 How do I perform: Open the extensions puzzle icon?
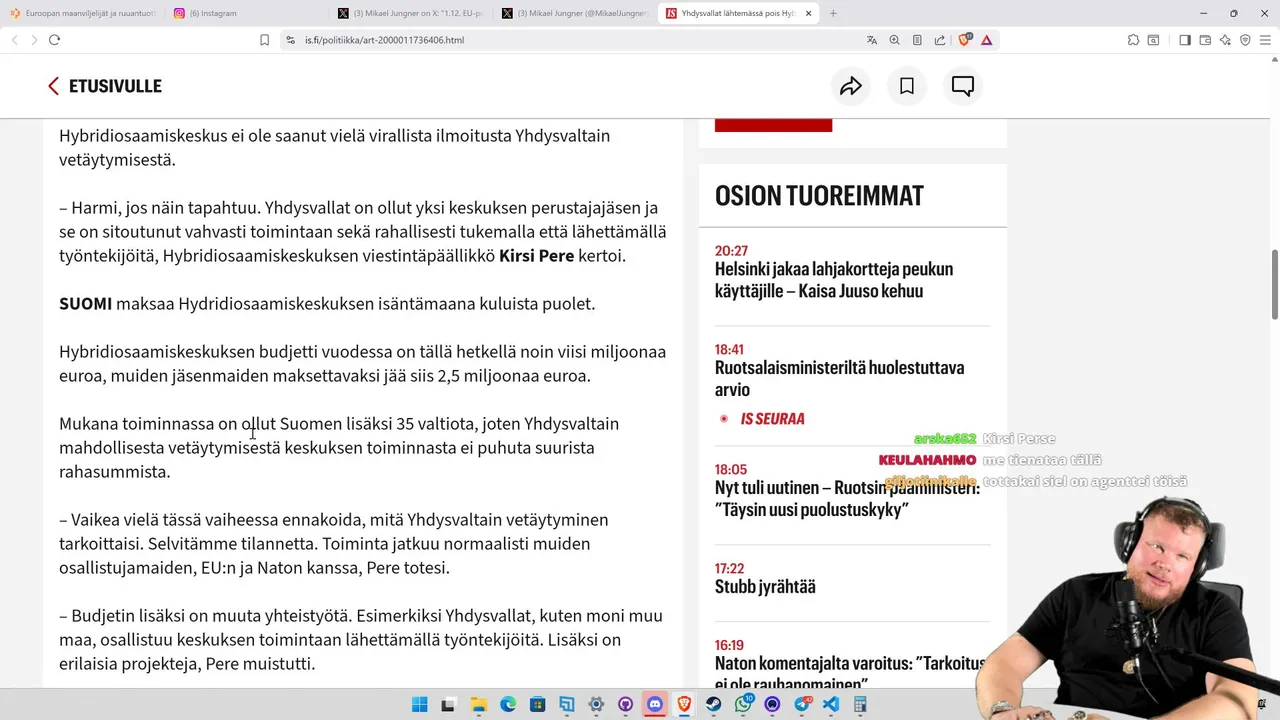[1133, 40]
